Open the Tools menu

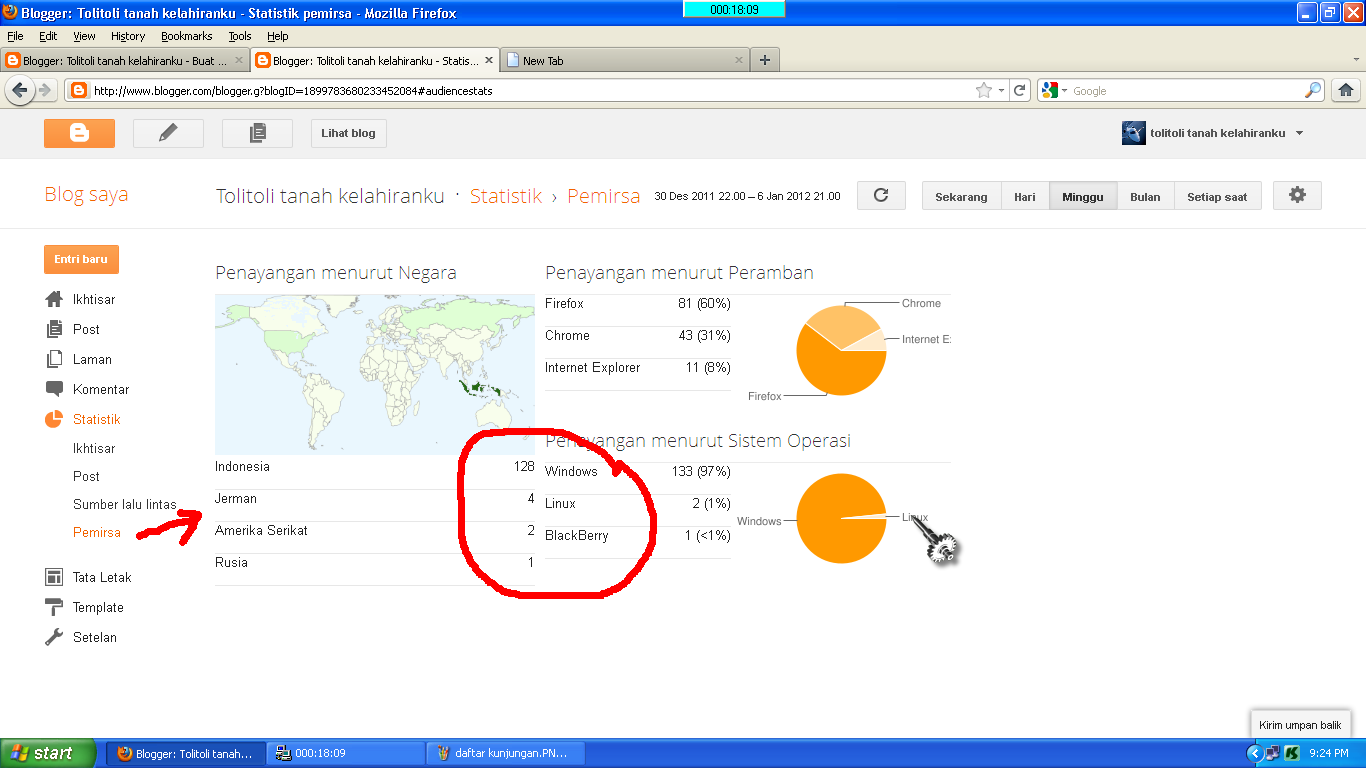240,36
